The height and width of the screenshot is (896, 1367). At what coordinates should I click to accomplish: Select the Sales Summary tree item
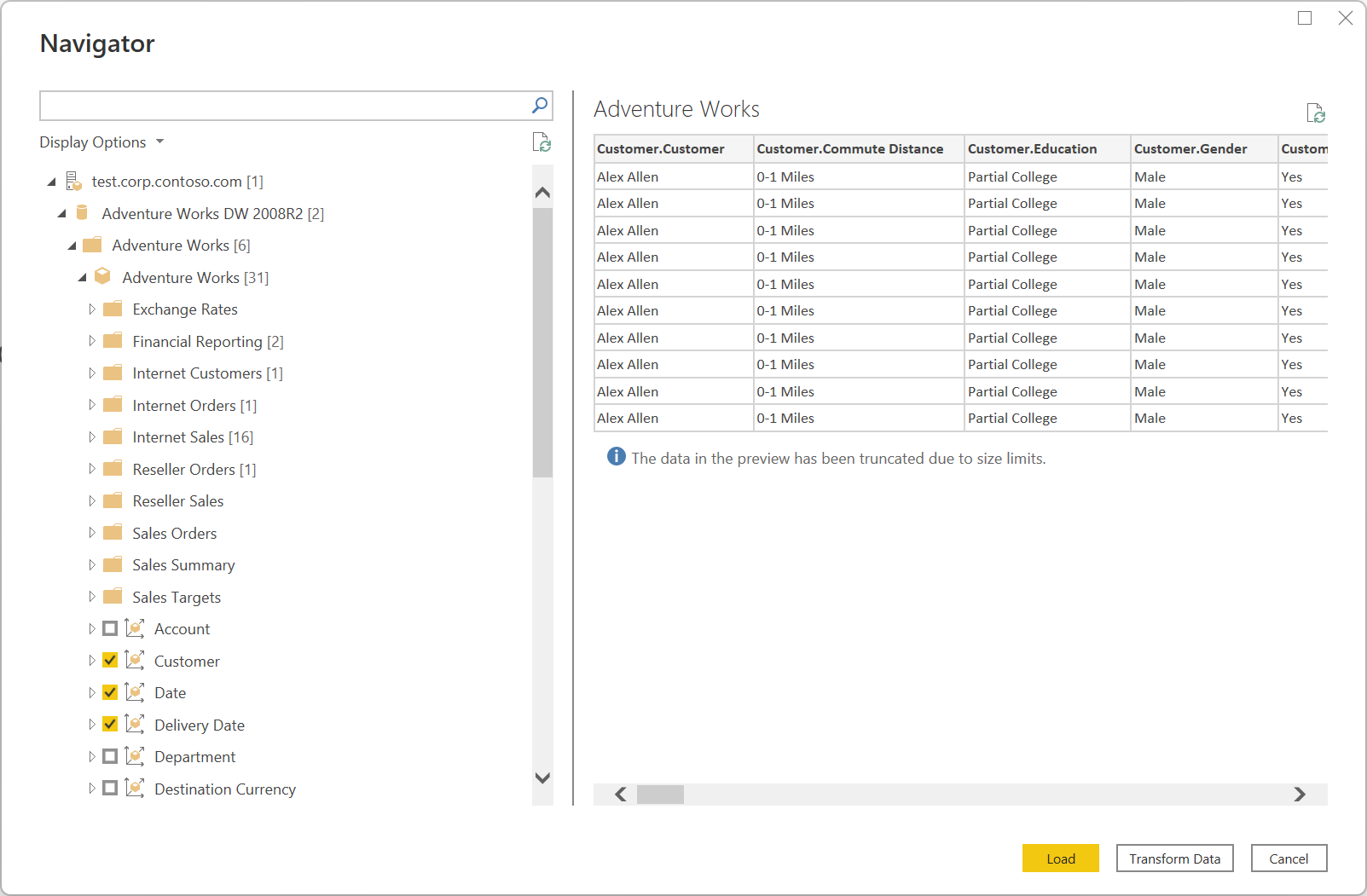183,565
